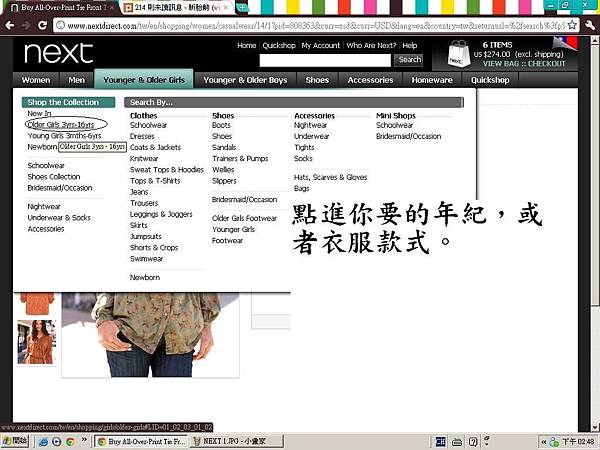
Task: Select Older Girls 3yrs-16yrs collection
Action: (x=61, y=125)
